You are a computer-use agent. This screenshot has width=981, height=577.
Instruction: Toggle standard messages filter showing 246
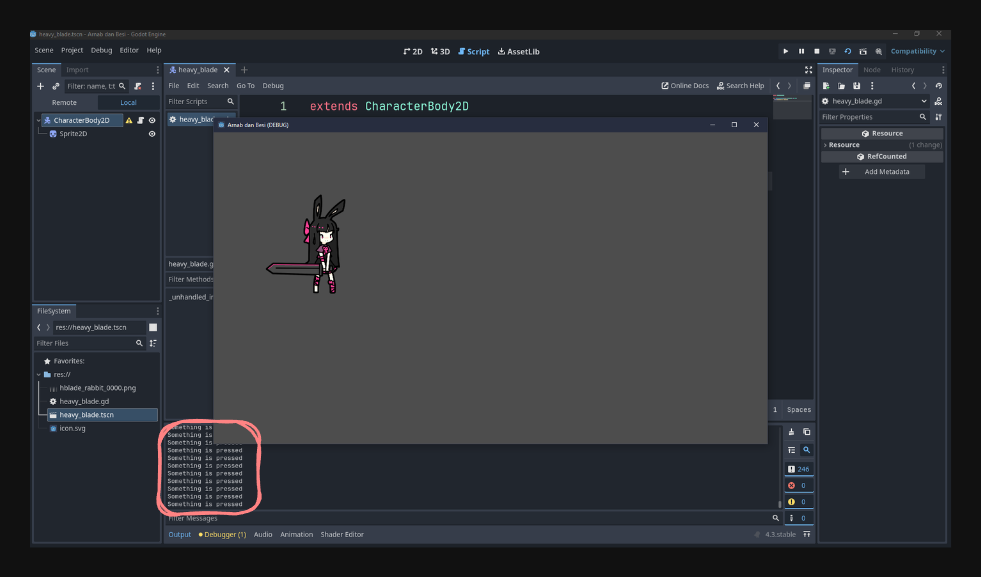tap(799, 469)
